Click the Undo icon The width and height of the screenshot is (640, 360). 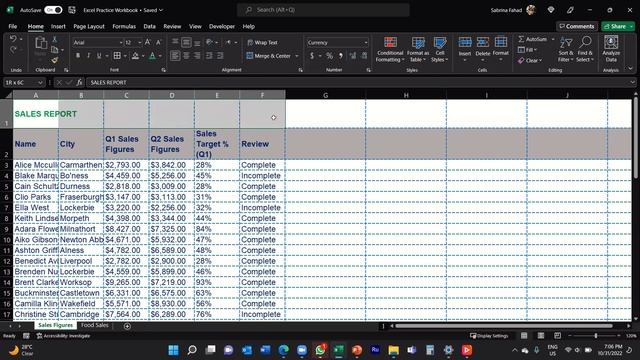tap(13, 39)
